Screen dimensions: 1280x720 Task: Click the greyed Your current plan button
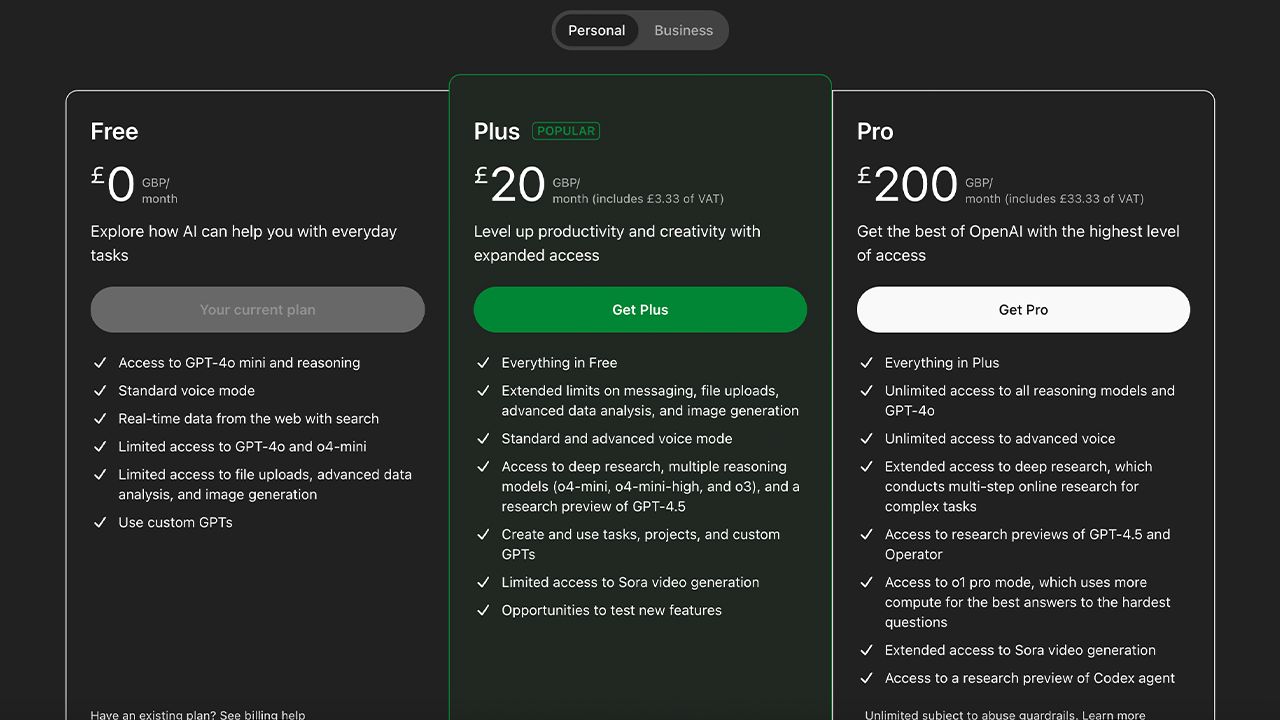coord(257,310)
